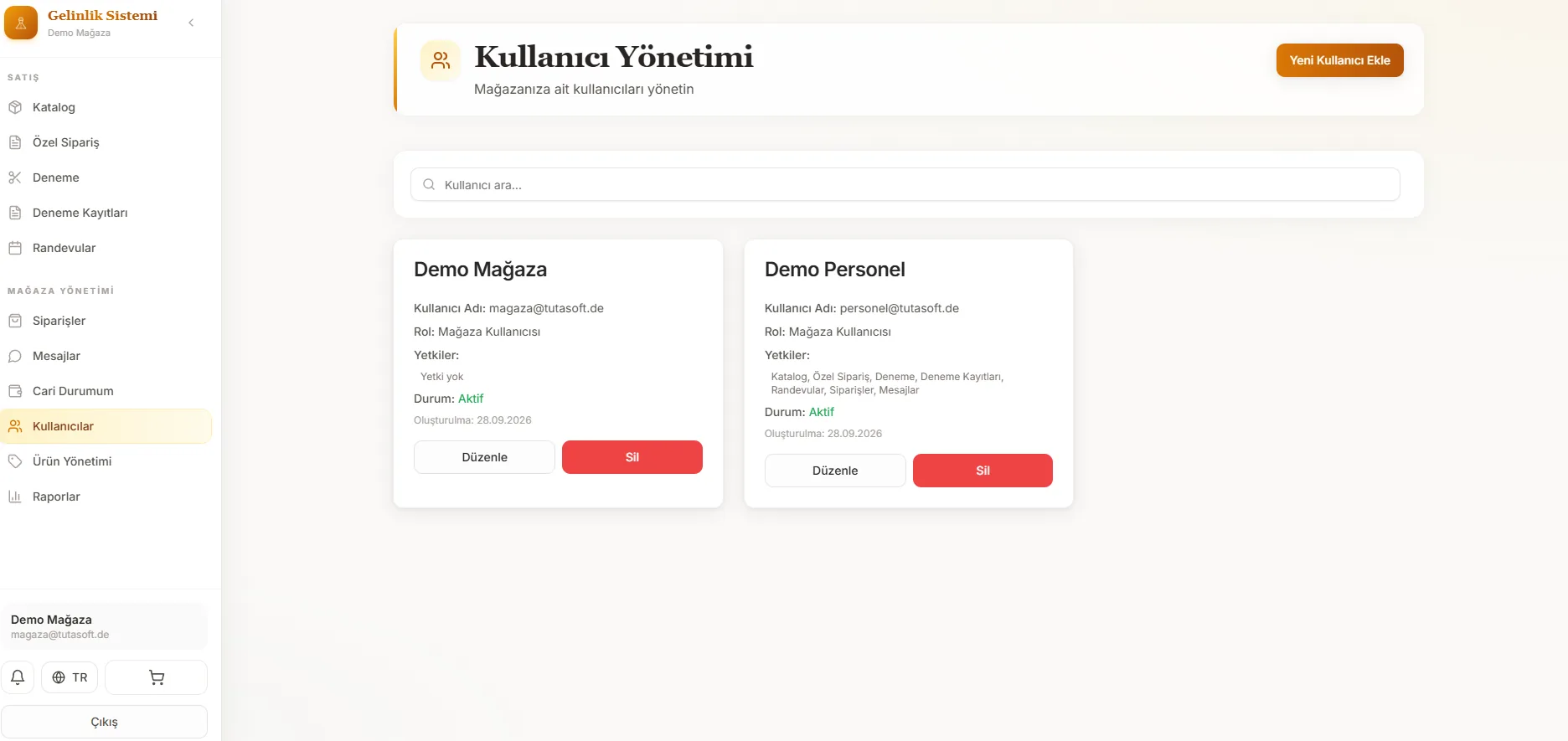Open the Demo Mağaza account box in sidebar

pos(104,626)
